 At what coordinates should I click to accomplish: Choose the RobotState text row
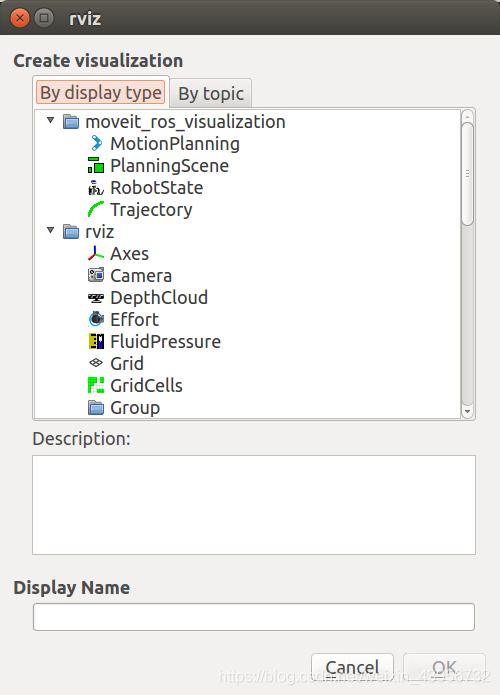pyautogui.click(x=156, y=187)
